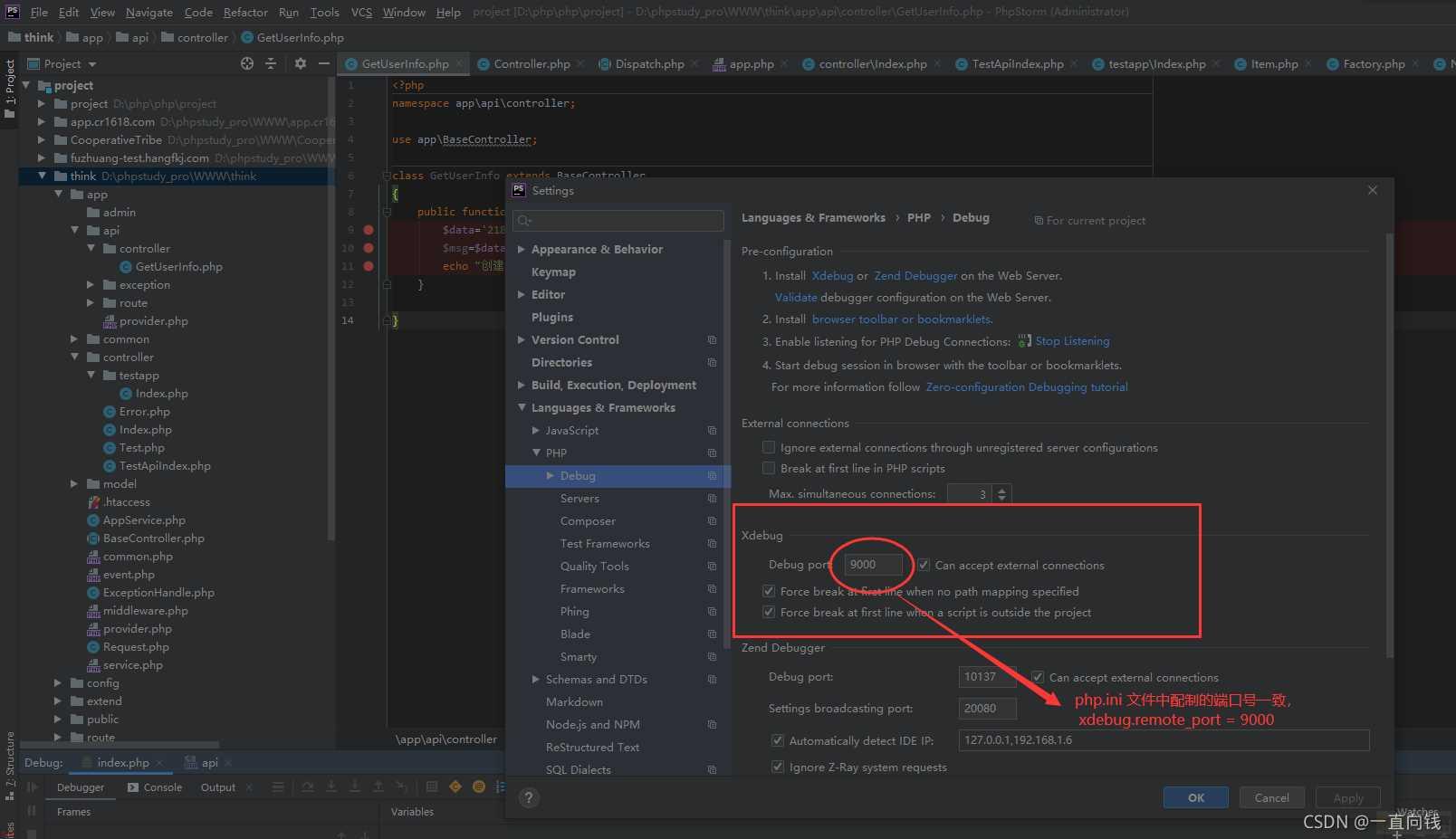Expand JavaScript settings node
Image resolution: width=1456 pixels, height=839 pixels.
(x=536, y=430)
